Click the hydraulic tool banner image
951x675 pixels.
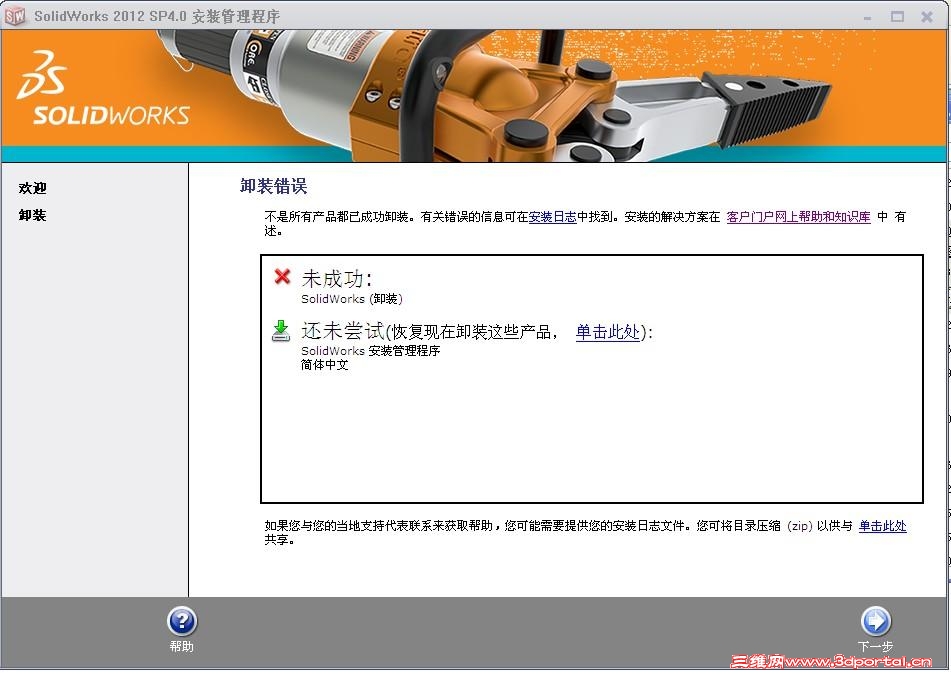click(497, 95)
